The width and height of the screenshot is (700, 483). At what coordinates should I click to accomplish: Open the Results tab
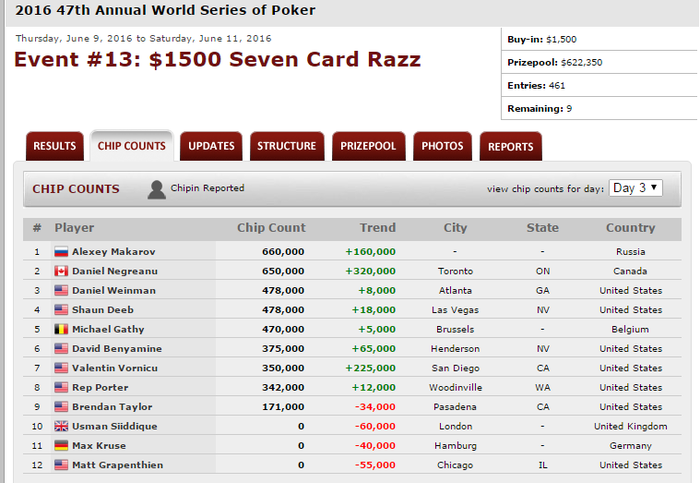[54, 146]
